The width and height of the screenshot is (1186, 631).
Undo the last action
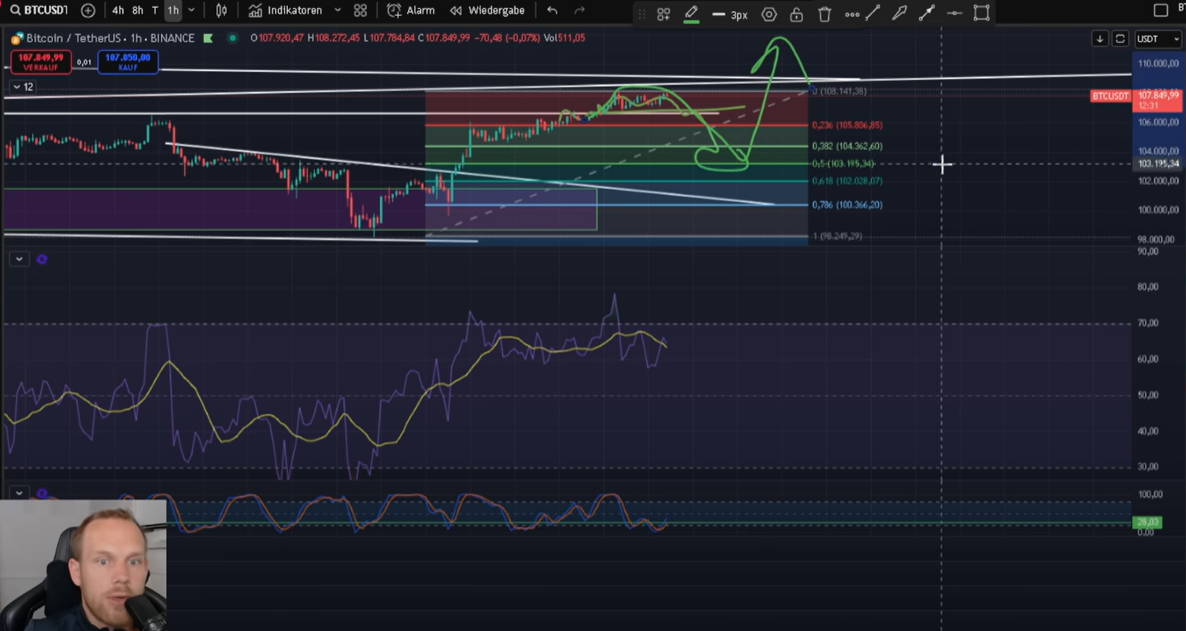(x=552, y=11)
